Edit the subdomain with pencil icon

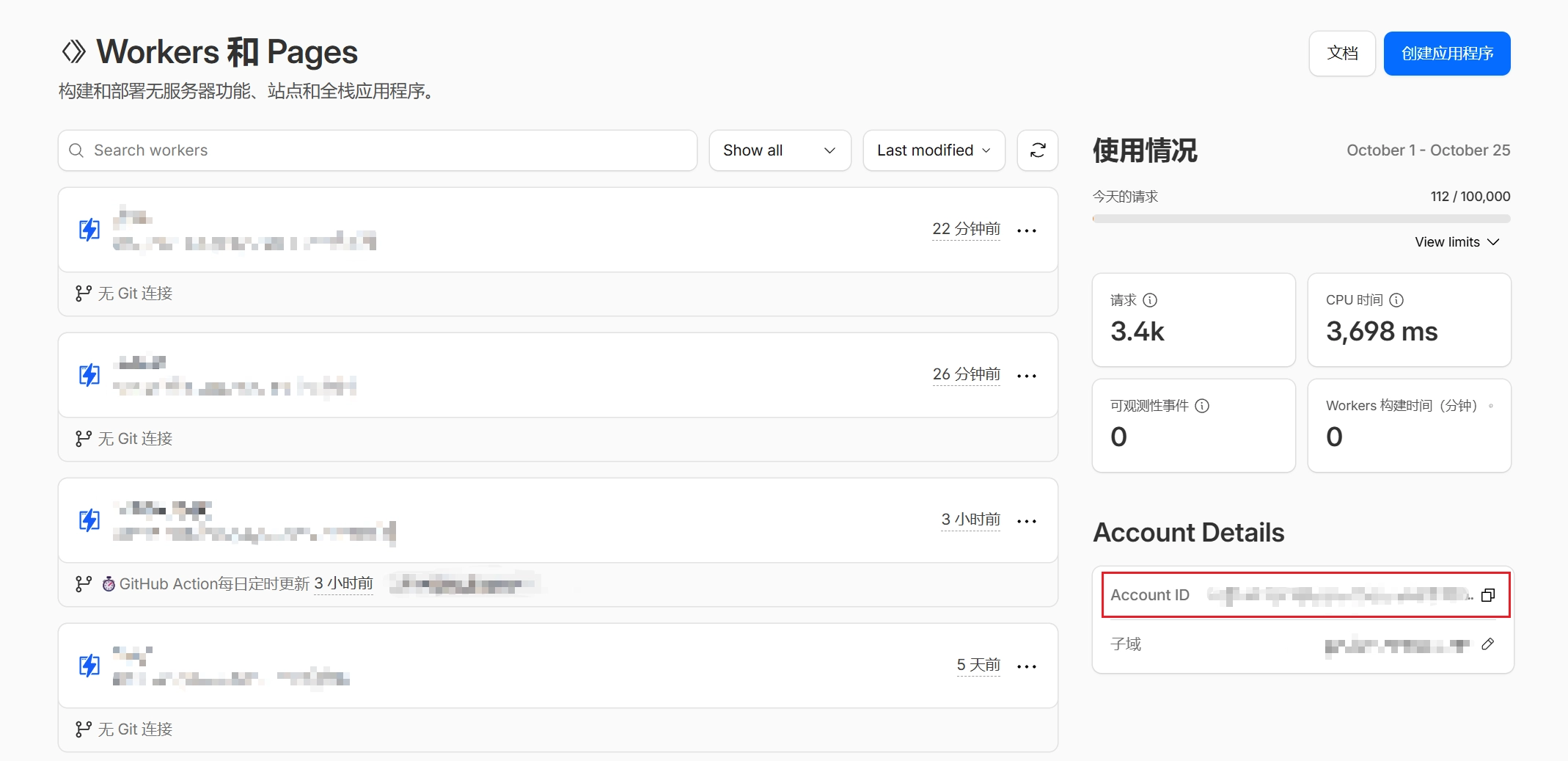1487,644
